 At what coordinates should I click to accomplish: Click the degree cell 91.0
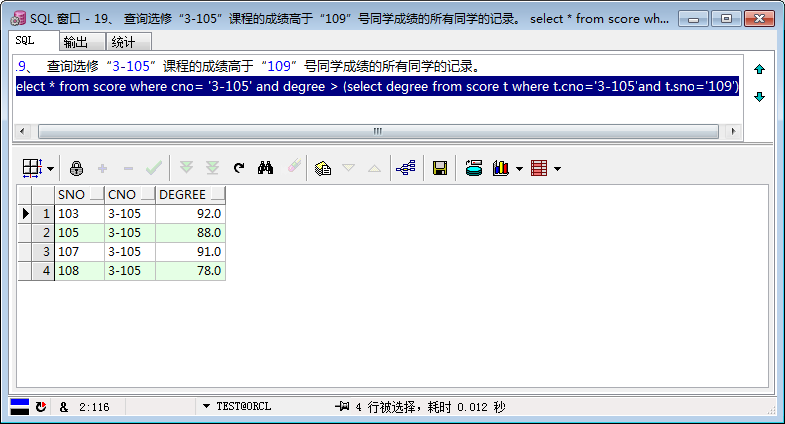(191, 252)
